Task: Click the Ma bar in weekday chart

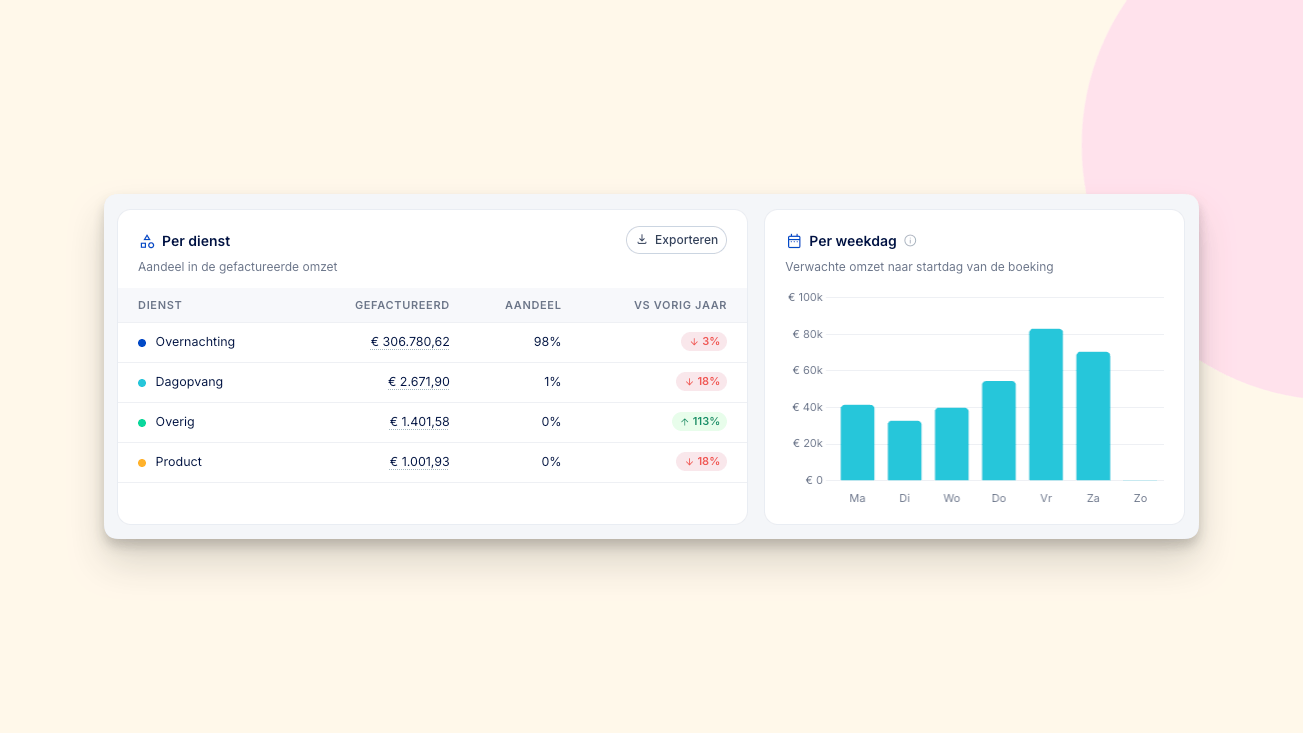Action: point(857,443)
